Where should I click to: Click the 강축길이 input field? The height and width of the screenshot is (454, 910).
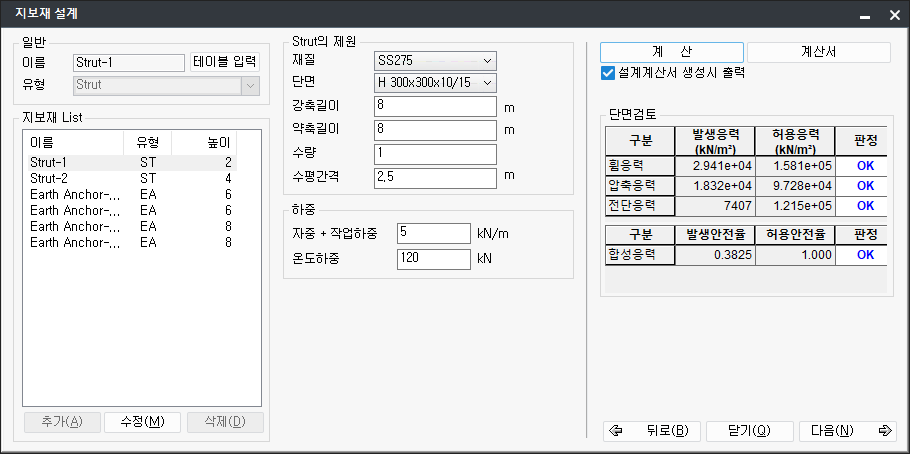coord(435,106)
